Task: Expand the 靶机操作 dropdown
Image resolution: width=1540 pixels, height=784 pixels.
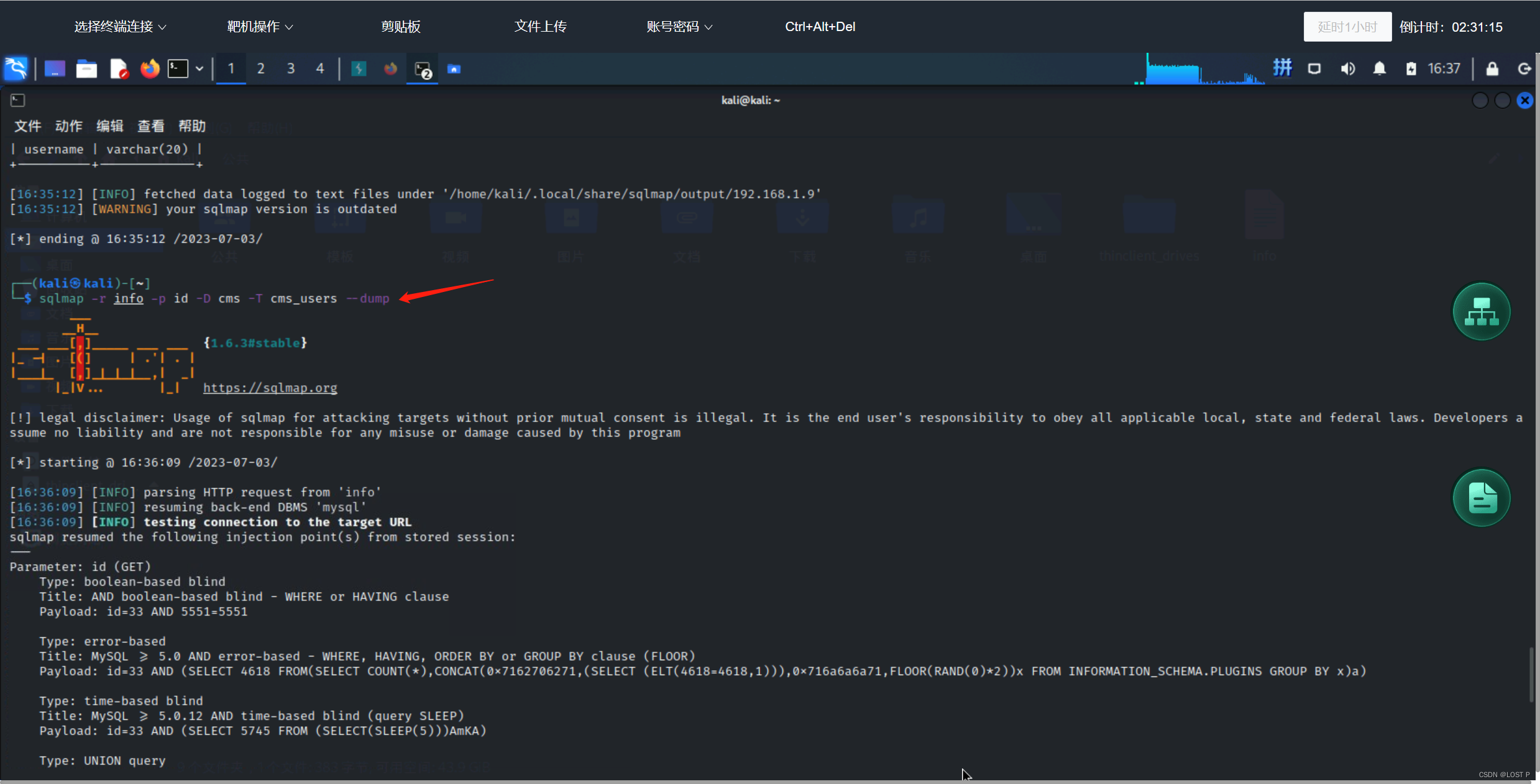Action: pyautogui.click(x=260, y=27)
